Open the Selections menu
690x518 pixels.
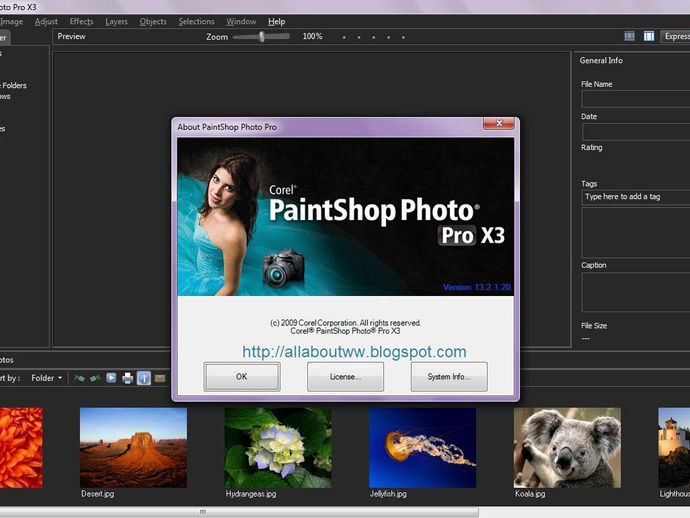tap(196, 22)
